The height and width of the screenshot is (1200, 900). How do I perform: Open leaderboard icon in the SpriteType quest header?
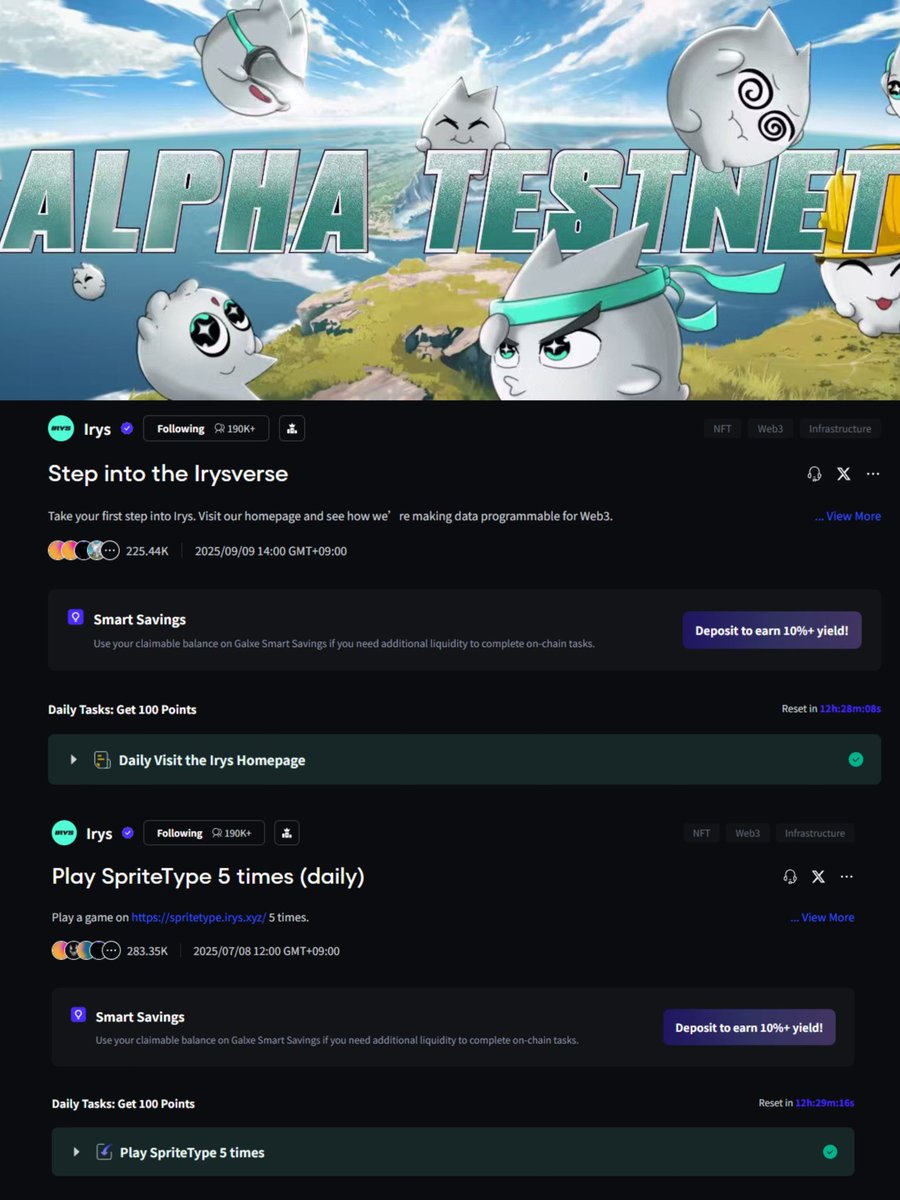coord(286,833)
